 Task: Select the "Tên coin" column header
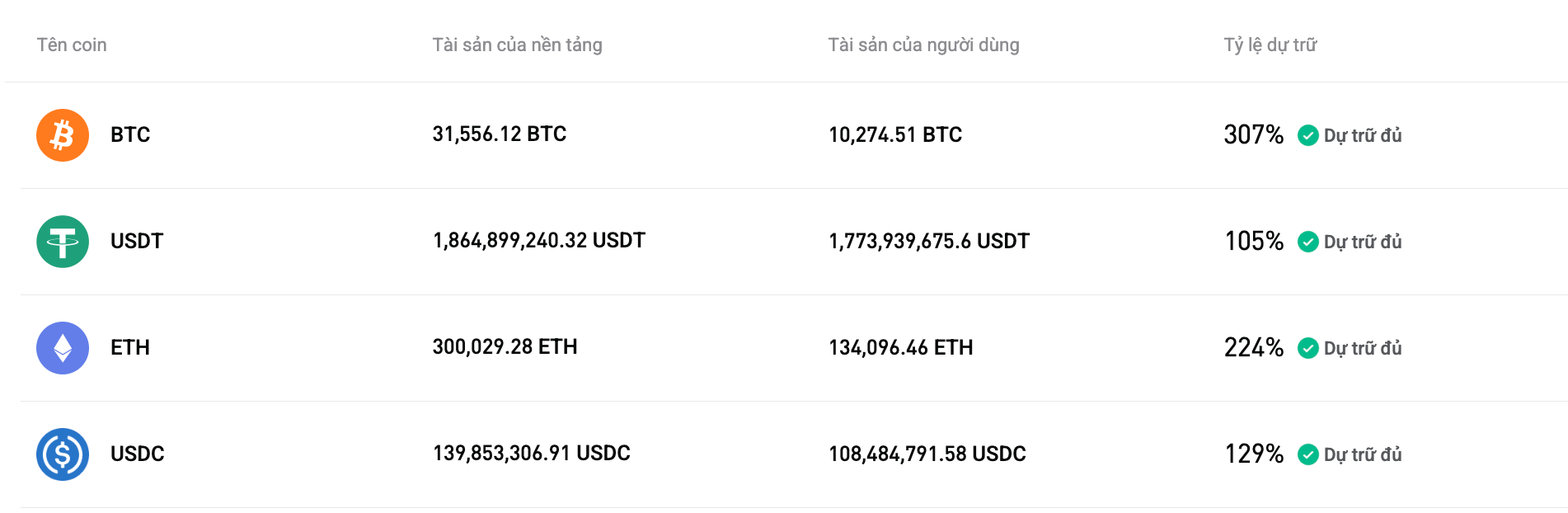point(72,45)
